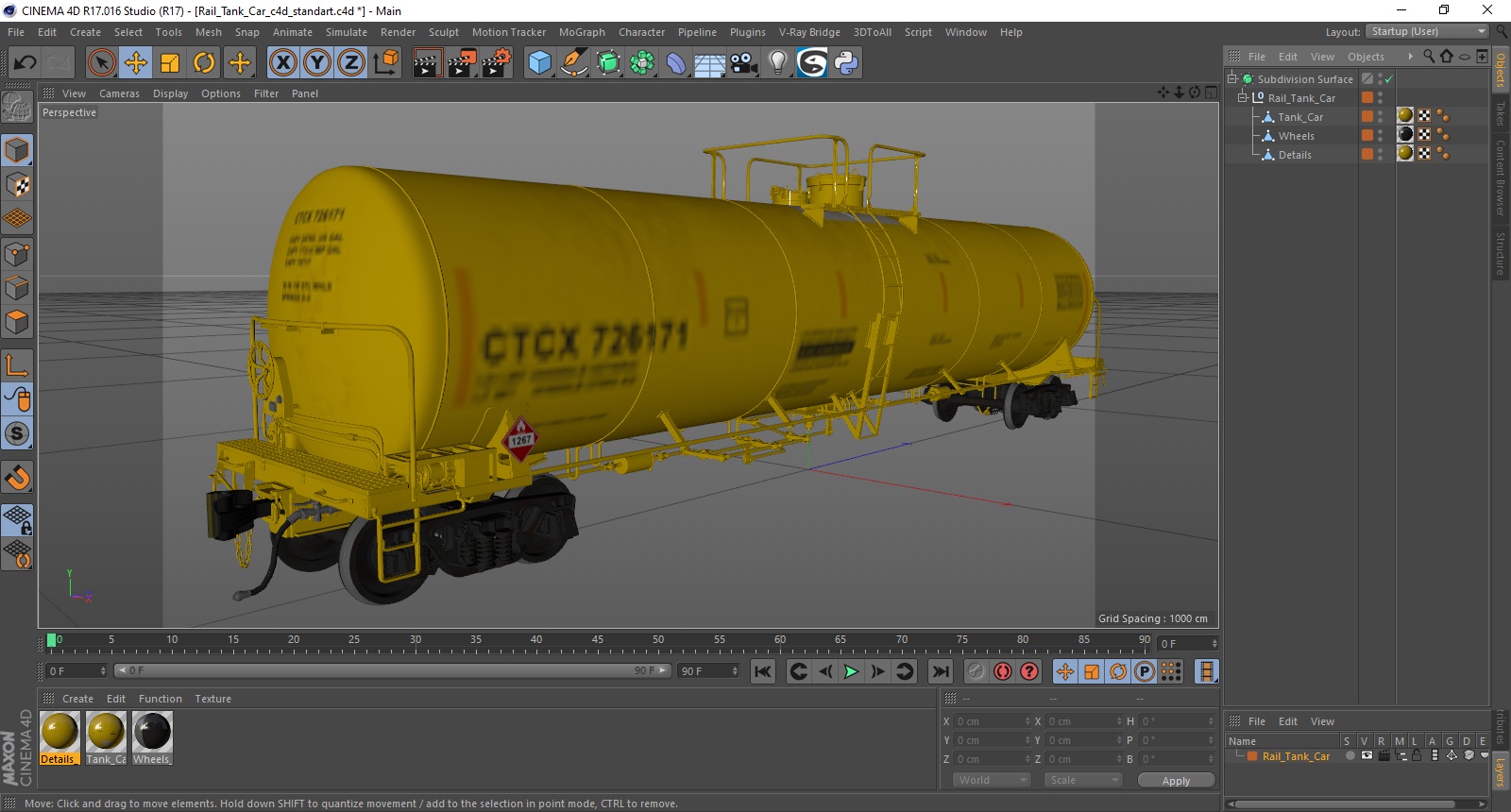The height and width of the screenshot is (812, 1511).
Task: Add a Camera object
Action: (x=744, y=63)
